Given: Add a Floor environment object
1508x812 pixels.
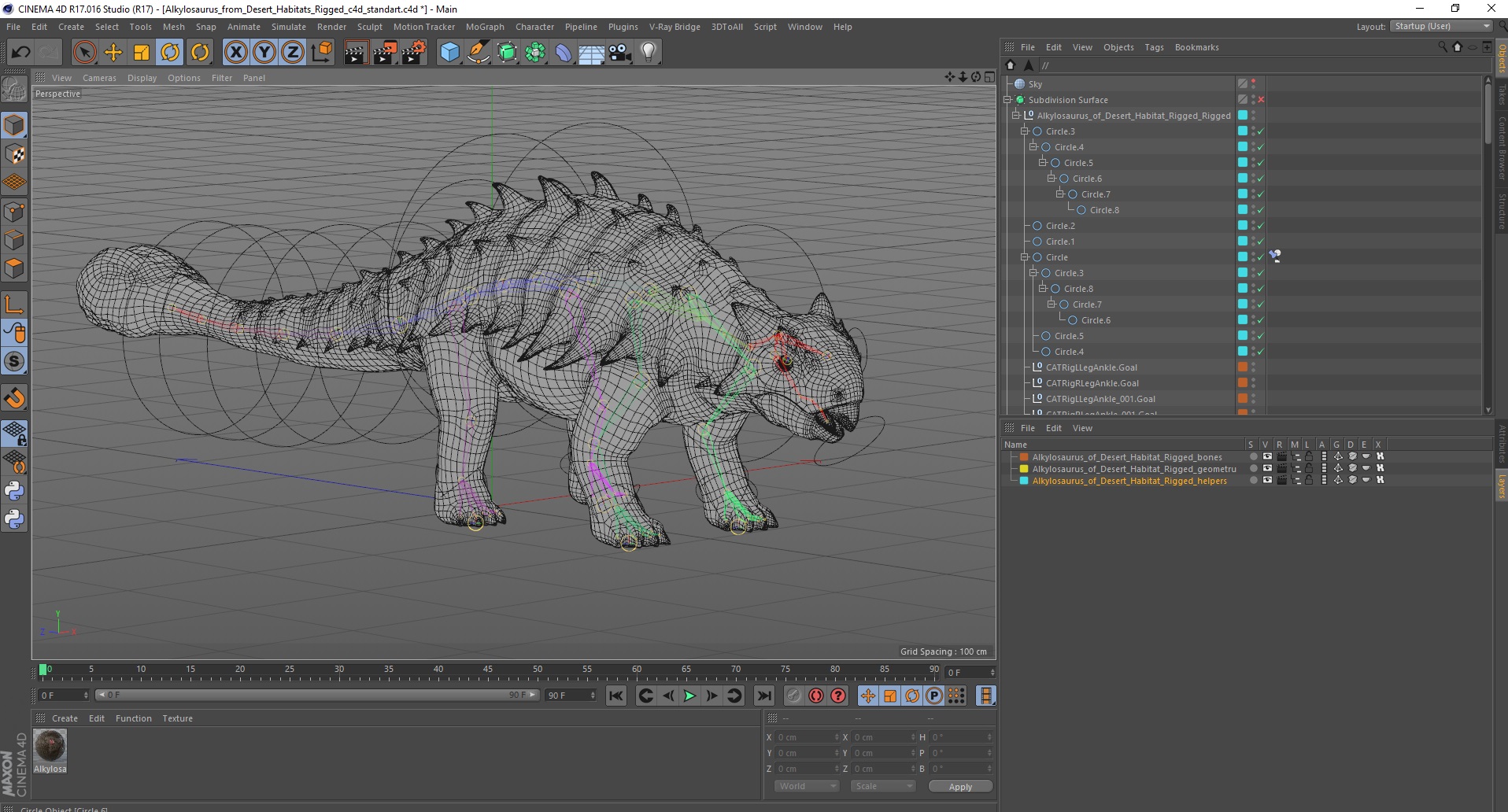Looking at the screenshot, I should point(592,53).
